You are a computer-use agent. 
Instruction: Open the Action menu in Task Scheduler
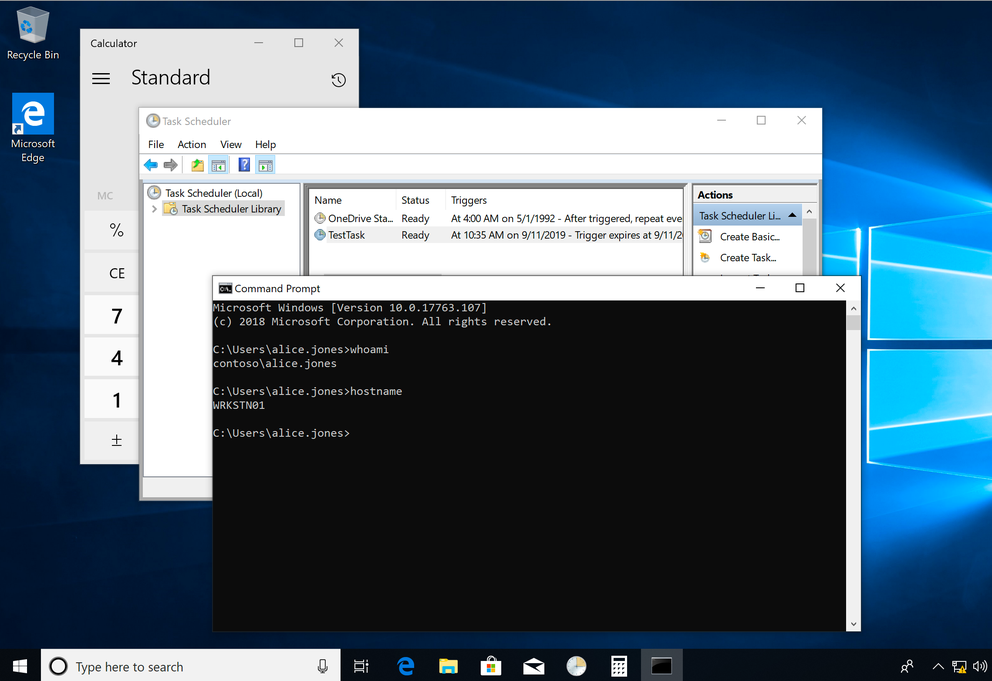click(x=191, y=144)
